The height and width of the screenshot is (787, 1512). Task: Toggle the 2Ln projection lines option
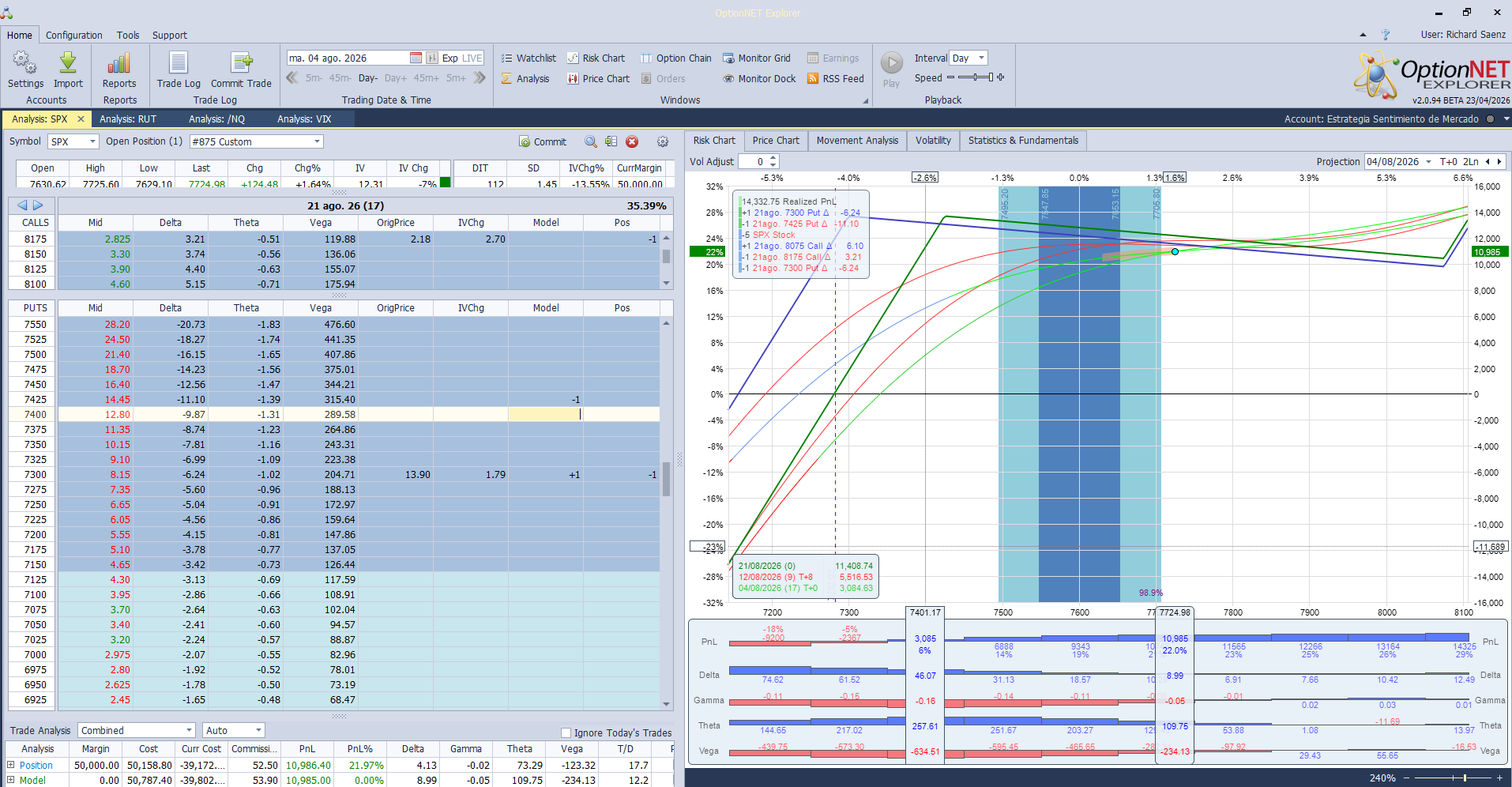(x=1470, y=161)
